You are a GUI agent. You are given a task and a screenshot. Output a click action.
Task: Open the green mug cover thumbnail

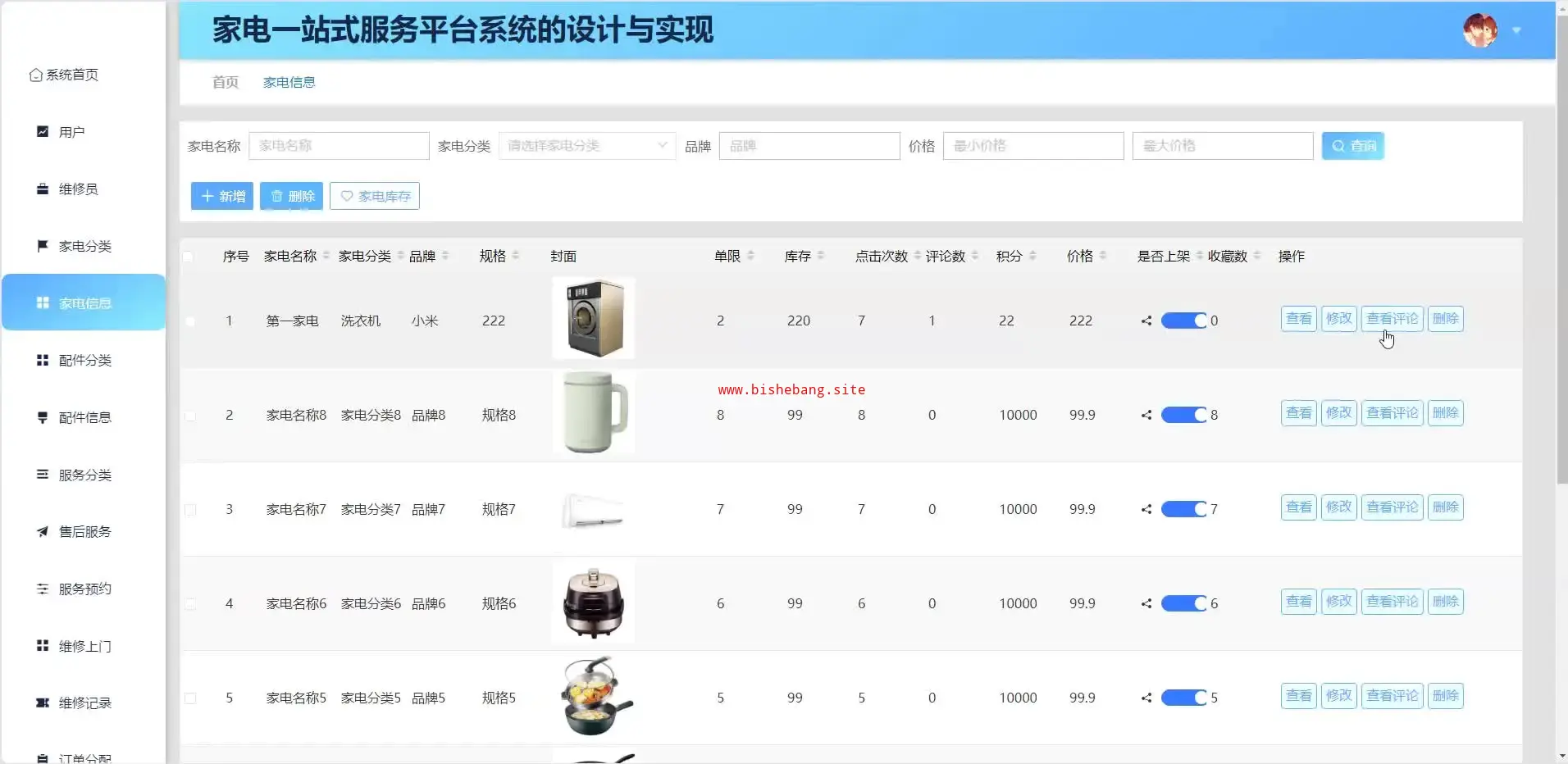(x=594, y=412)
